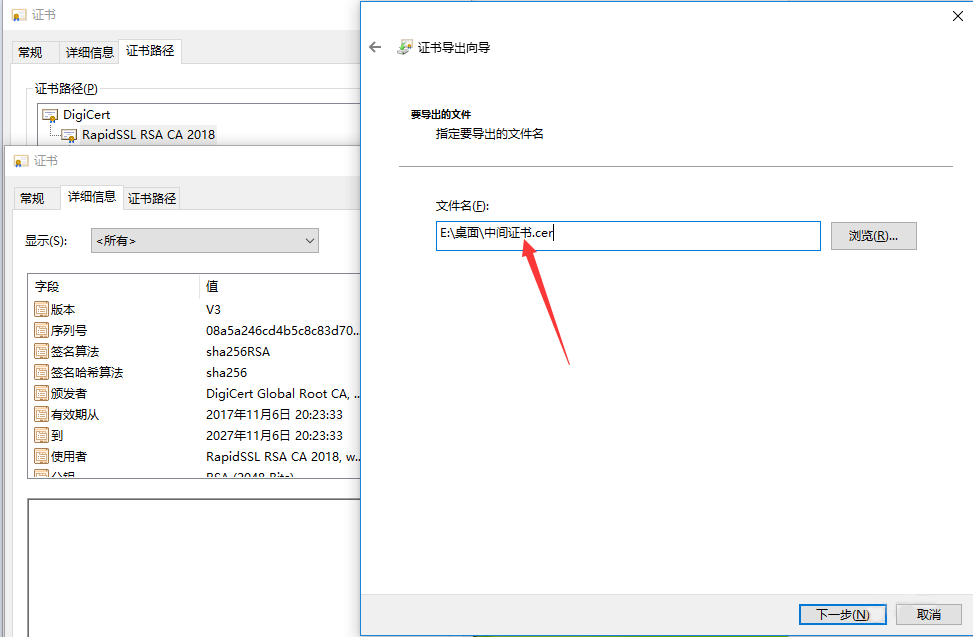This screenshot has height=637, width=973.
Task: Open the 显示 filter dropdown
Action: click(x=204, y=240)
